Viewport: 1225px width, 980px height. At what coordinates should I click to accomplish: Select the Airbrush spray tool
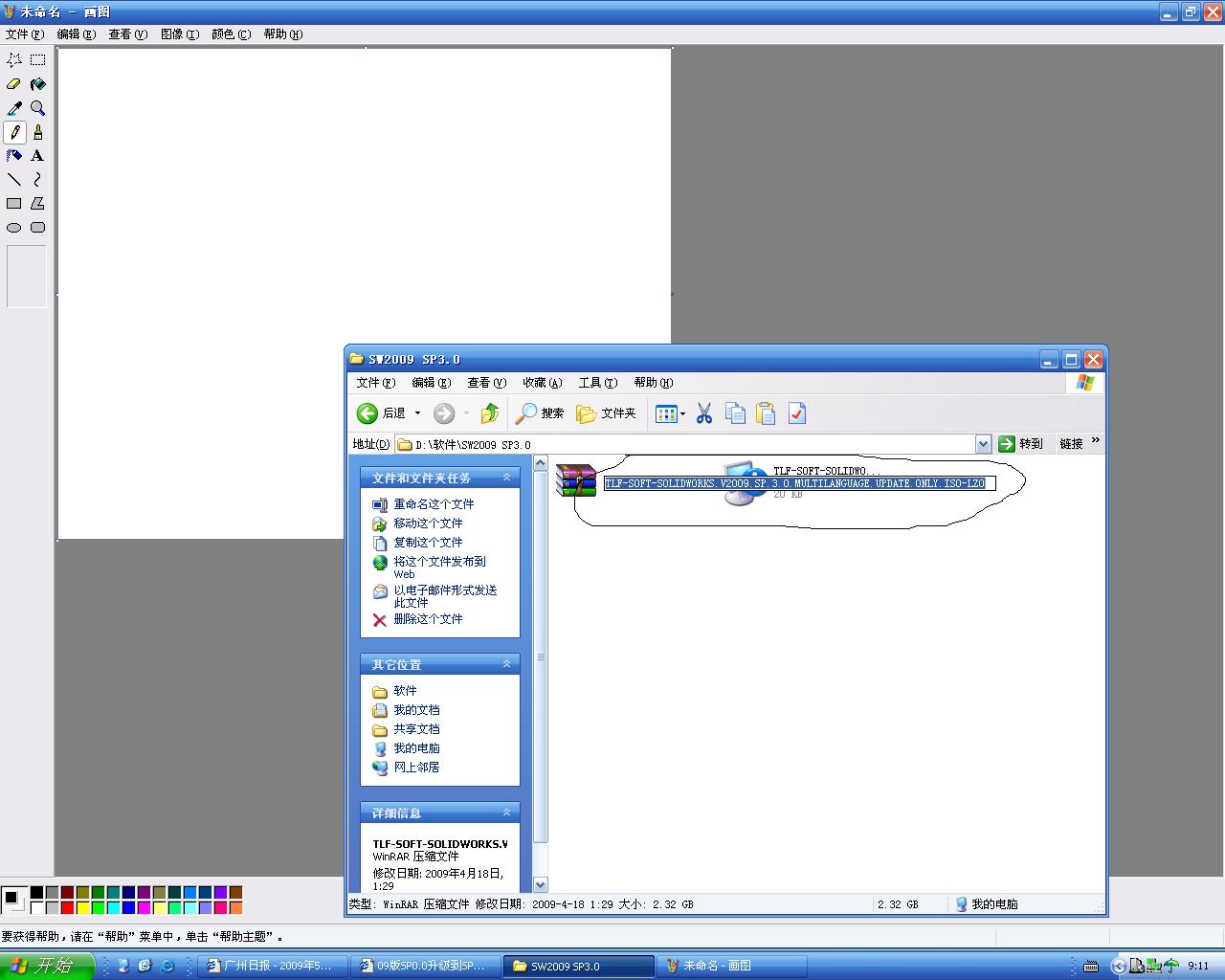(x=14, y=156)
